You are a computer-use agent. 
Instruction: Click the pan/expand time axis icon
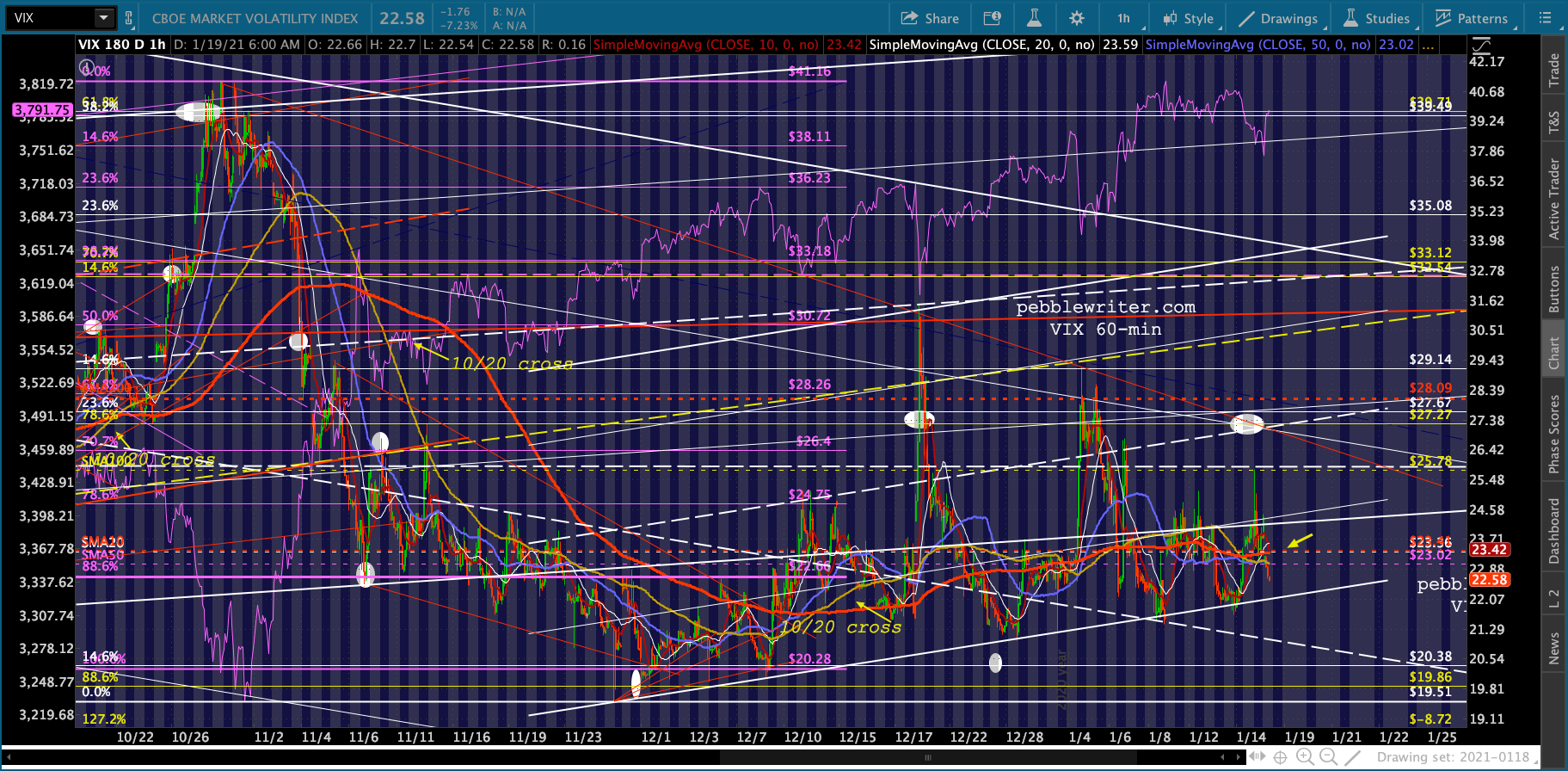tap(1257, 757)
